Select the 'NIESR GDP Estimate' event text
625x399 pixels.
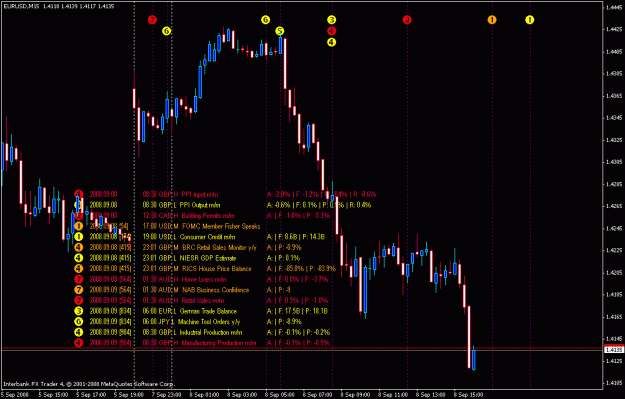point(208,258)
